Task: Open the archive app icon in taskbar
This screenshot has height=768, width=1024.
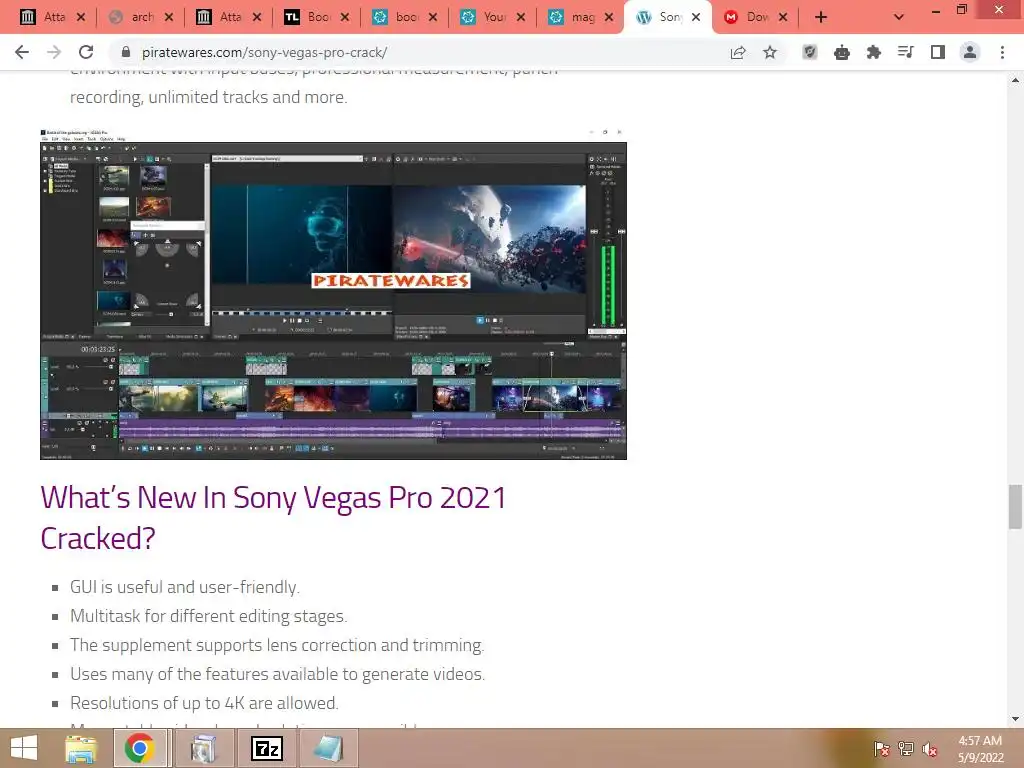Action: [203, 748]
